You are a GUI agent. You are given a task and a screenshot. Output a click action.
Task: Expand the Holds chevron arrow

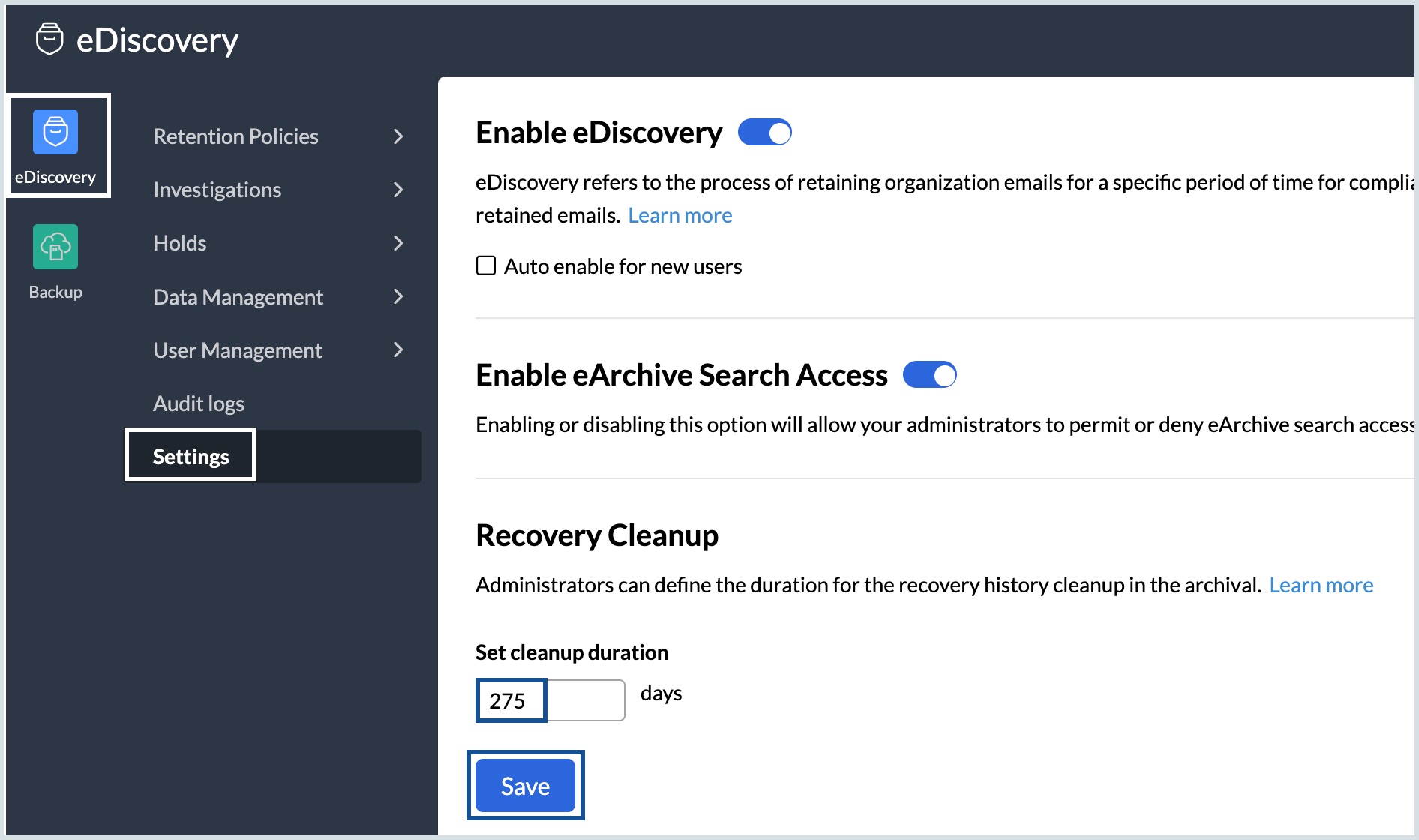pyautogui.click(x=398, y=243)
